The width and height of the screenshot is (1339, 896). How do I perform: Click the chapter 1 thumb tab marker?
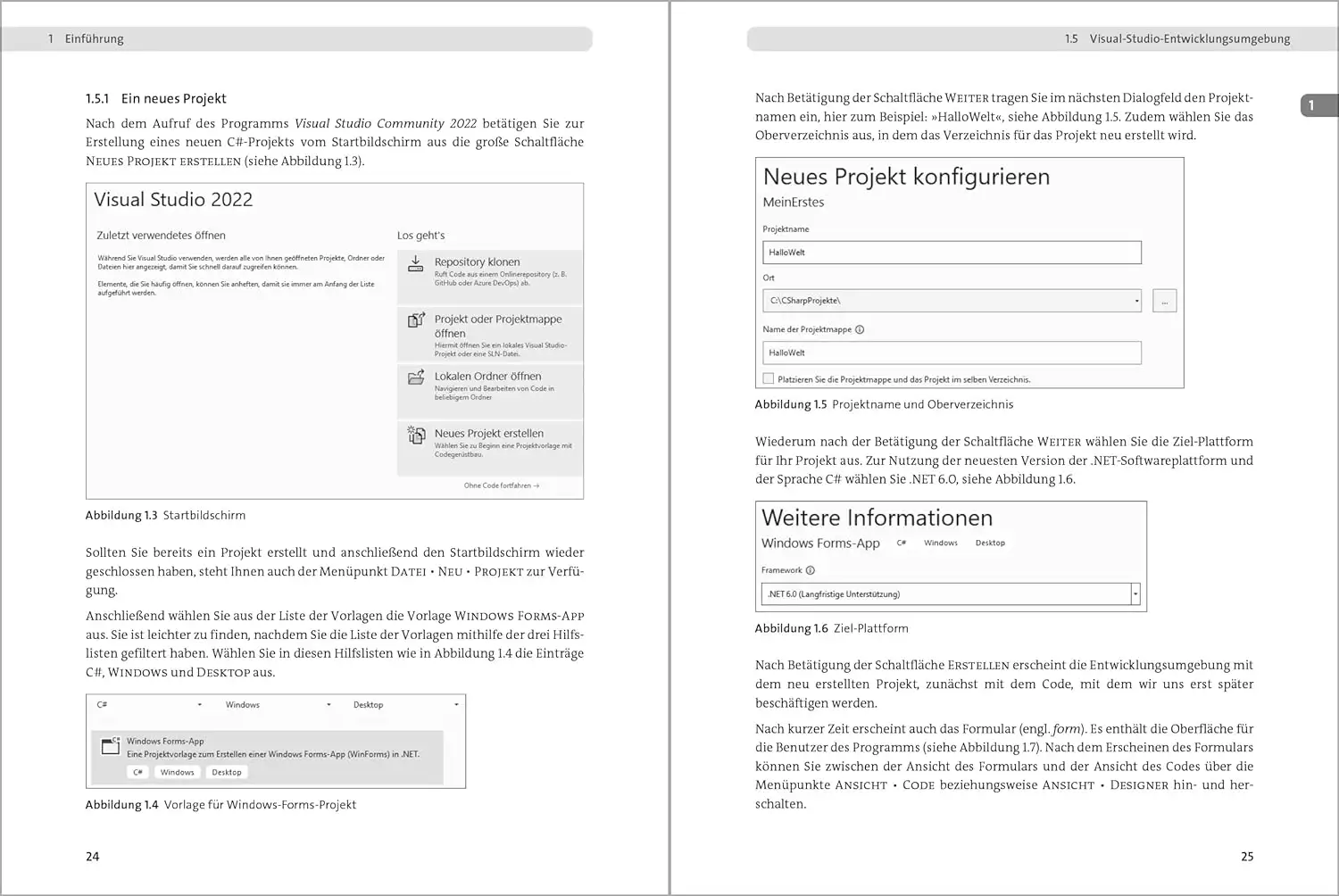pyautogui.click(x=1315, y=105)
